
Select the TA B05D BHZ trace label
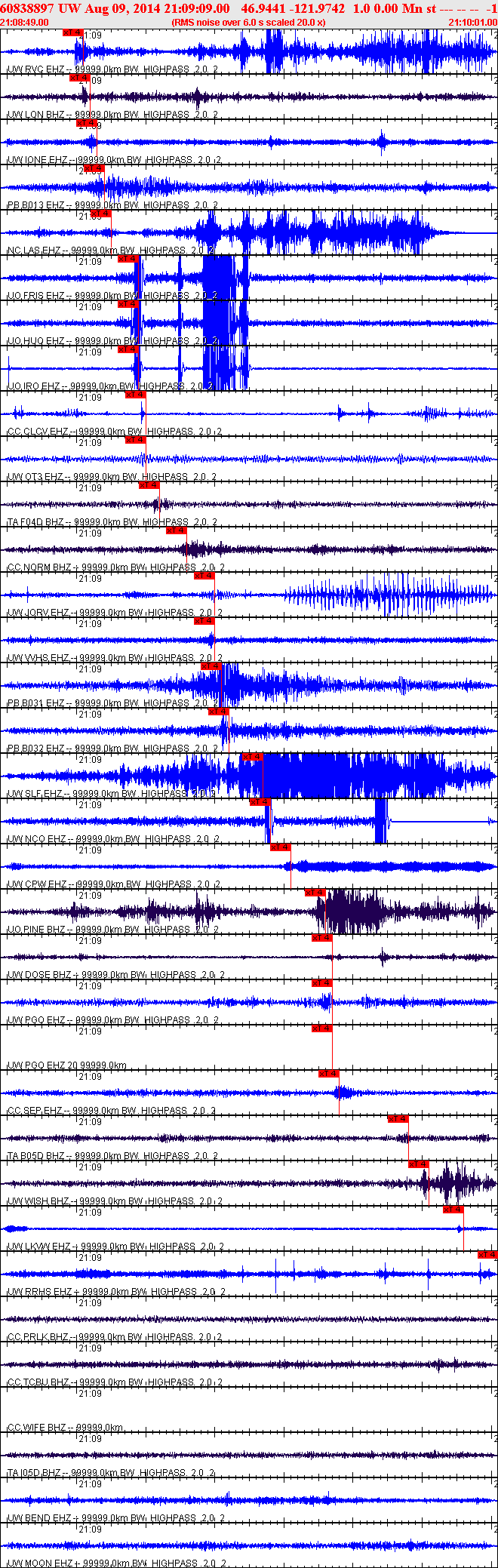point(112,1156)
